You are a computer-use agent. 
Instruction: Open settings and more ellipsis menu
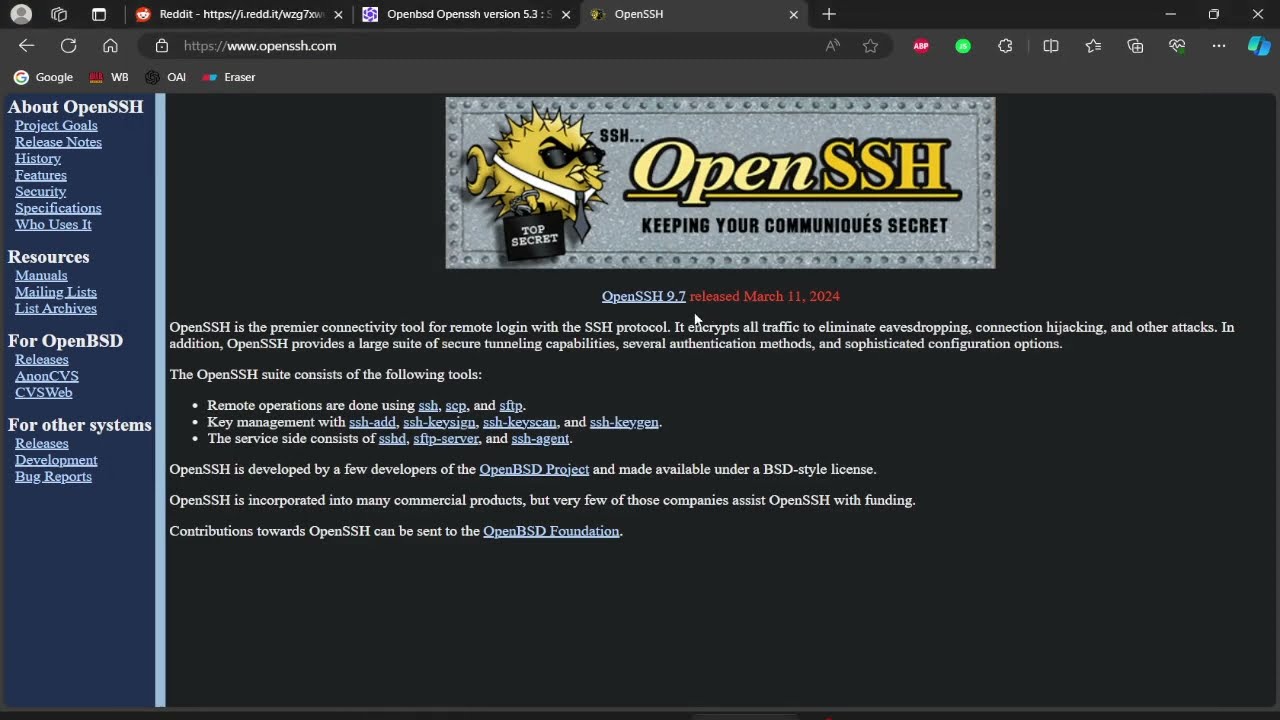pos(1218,46)
